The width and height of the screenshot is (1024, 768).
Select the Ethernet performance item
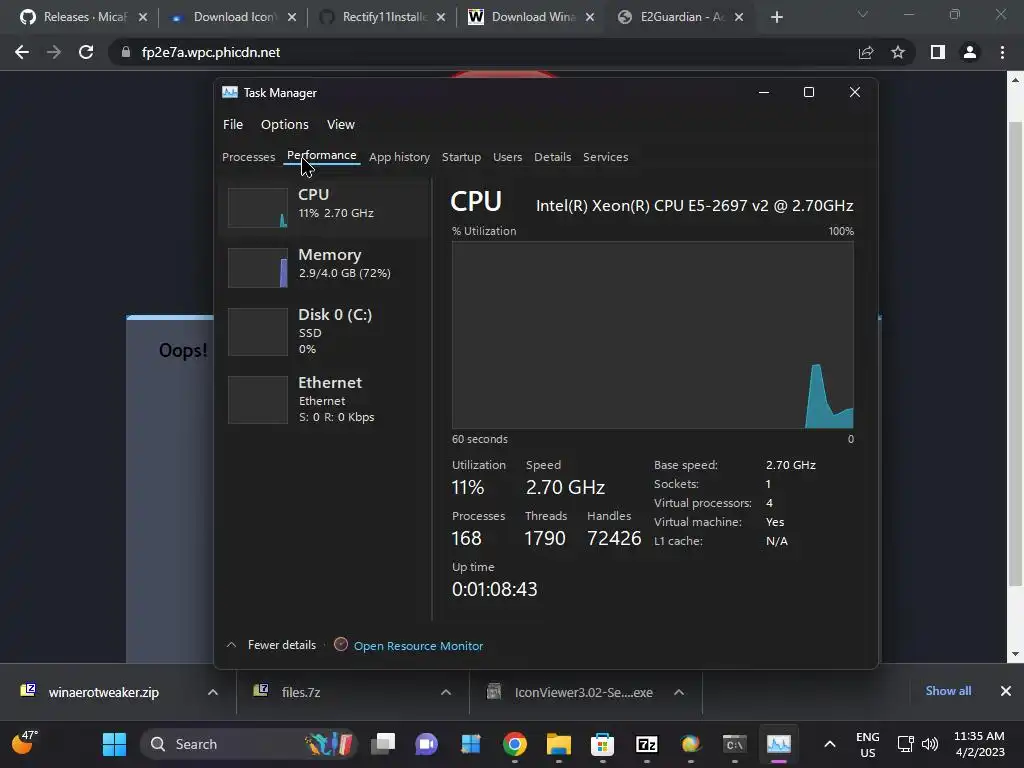(x=325, y=400)
